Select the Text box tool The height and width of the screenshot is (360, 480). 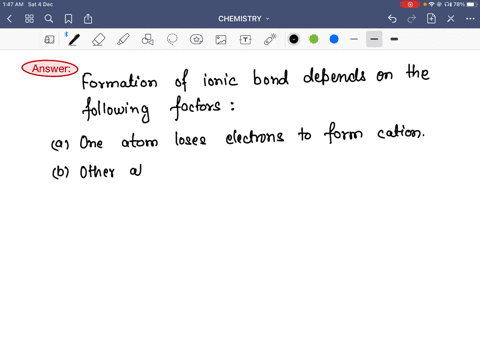pos(245,40)
